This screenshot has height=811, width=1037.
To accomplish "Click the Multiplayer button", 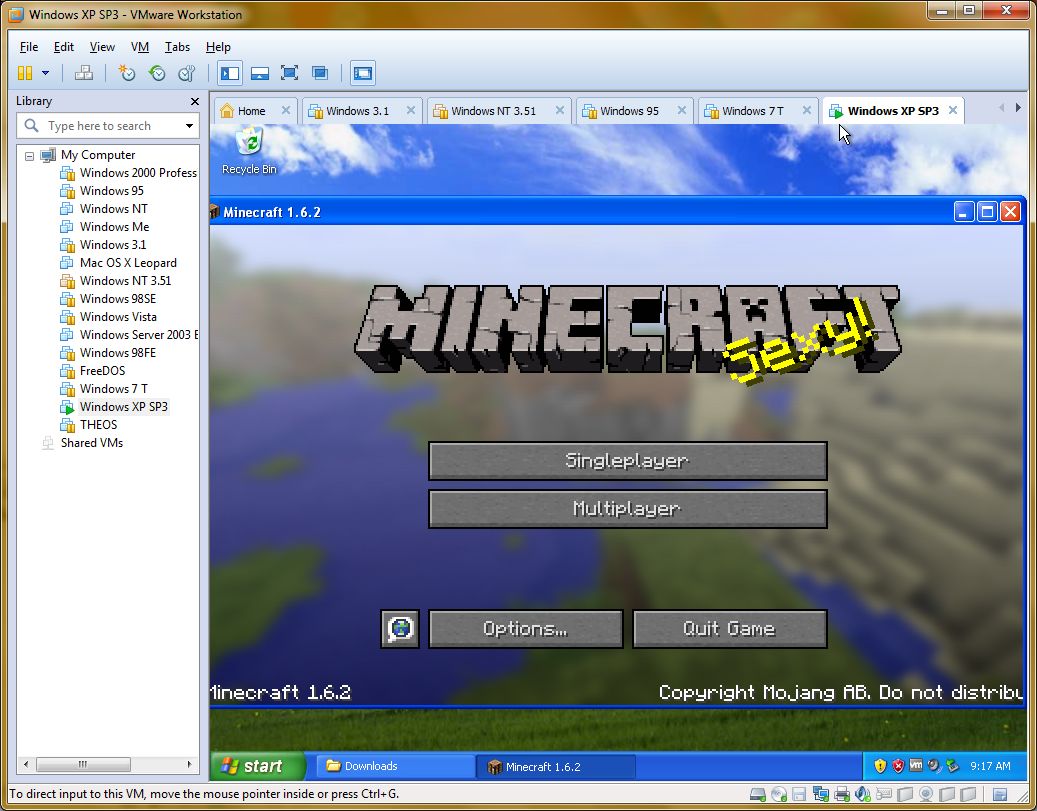I will tap(628, 509).
